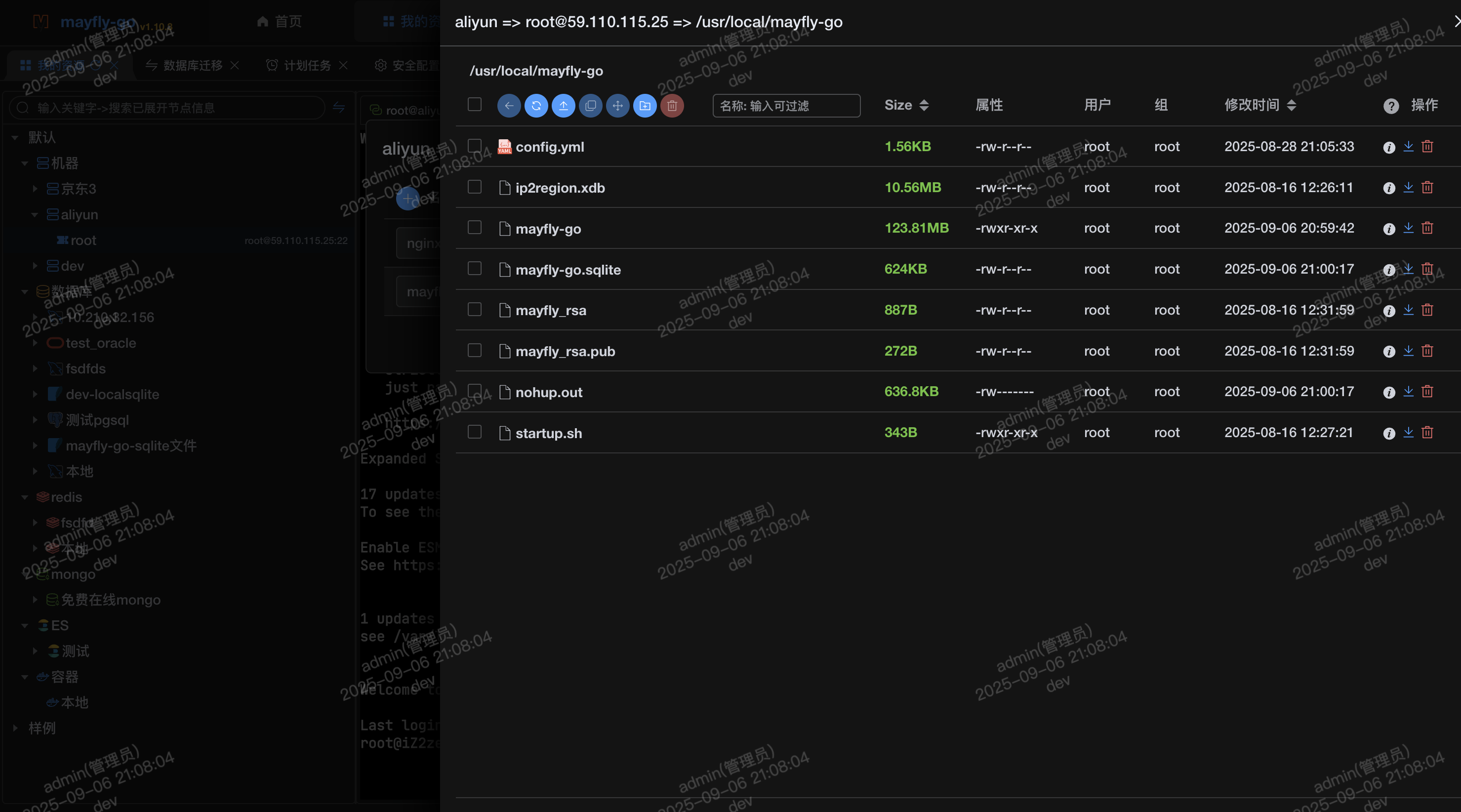Viewport: 1461px width, 812px height.
Task: Open the 首页 menu item
Action: click(279, 22)
